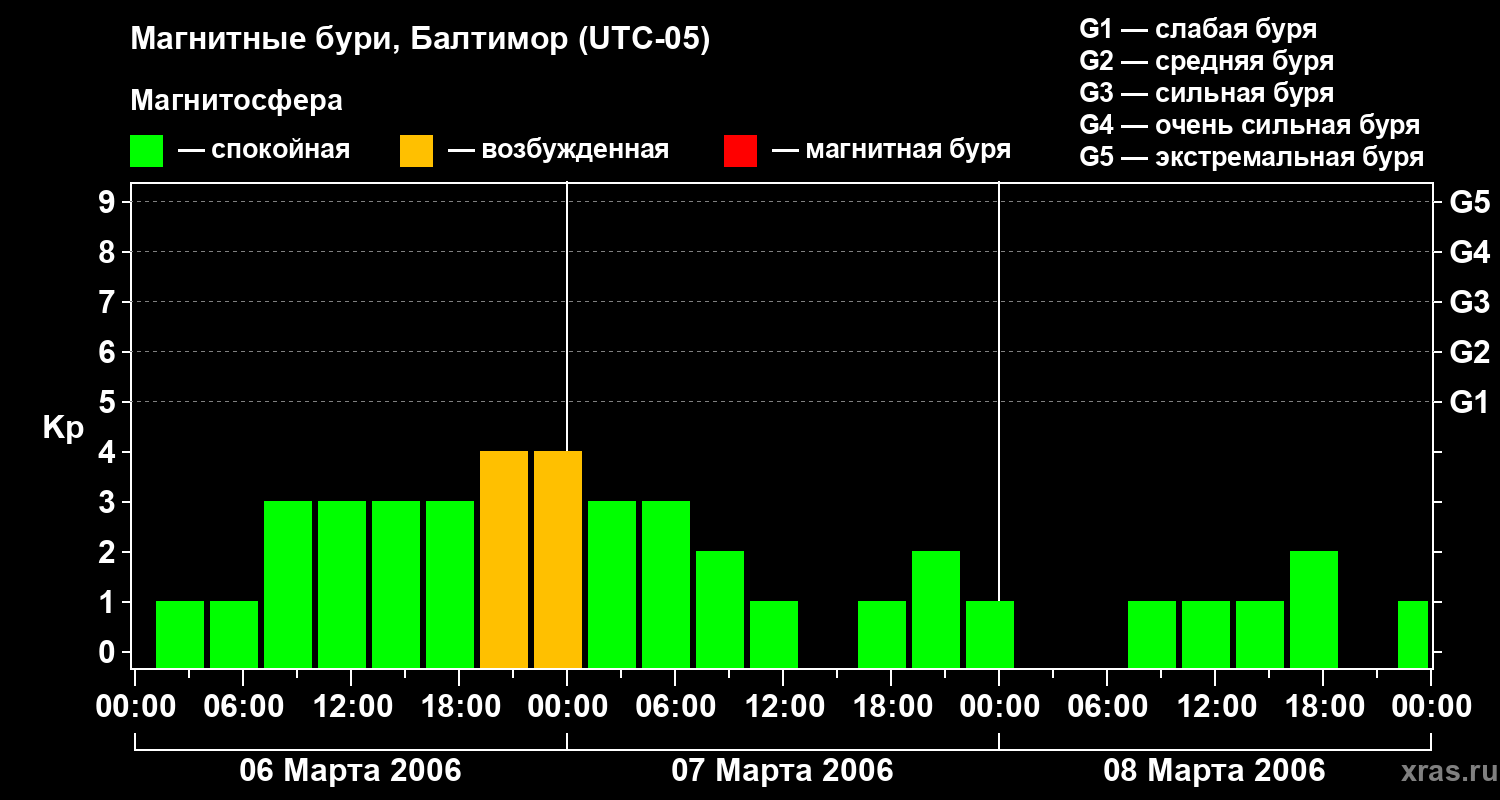Screen dimensions: 1500x800
Task: Click the '— спокойная' legend label
Action: point(264,150)
